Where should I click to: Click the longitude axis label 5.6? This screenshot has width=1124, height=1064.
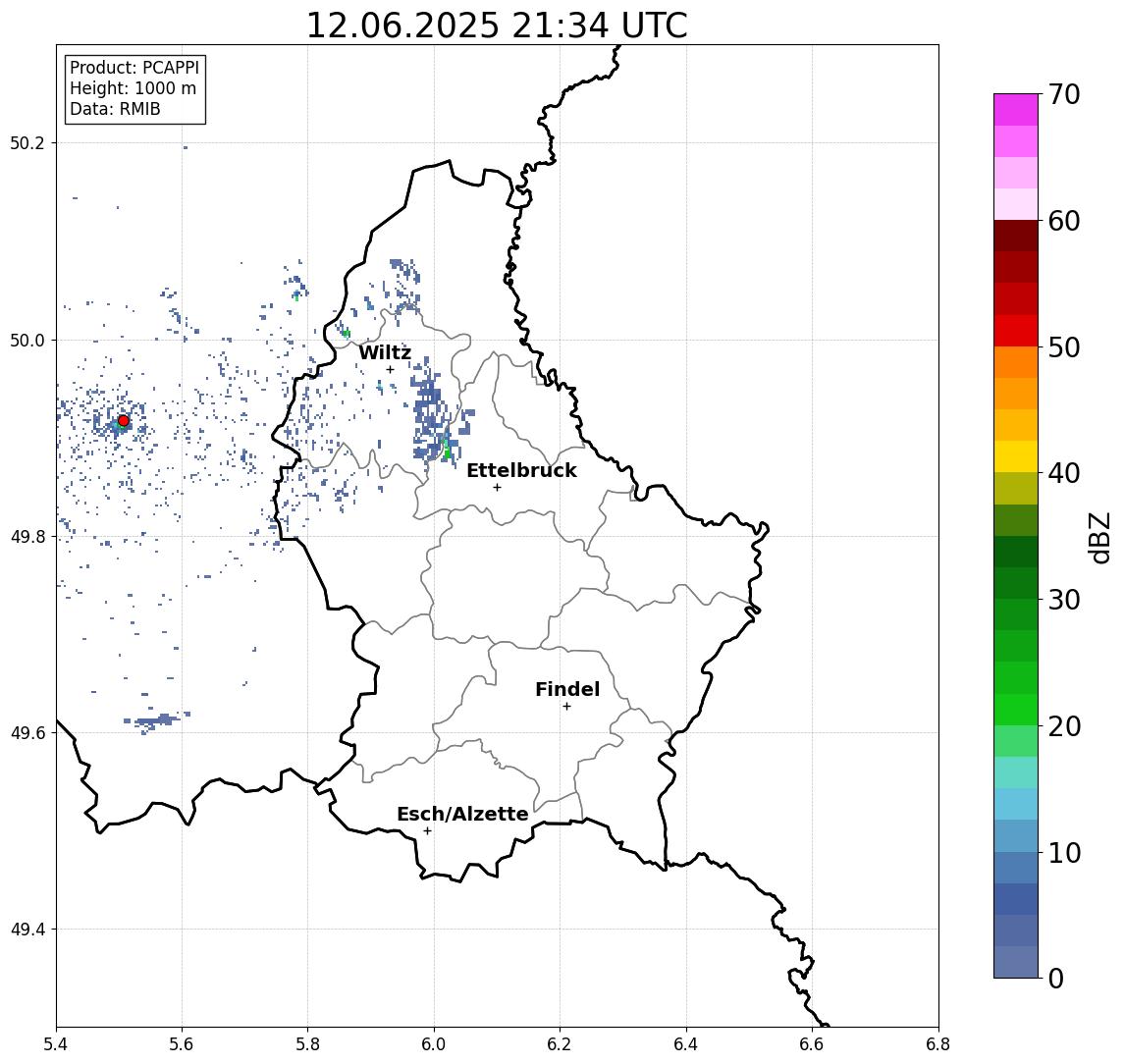coord(182,1044)
